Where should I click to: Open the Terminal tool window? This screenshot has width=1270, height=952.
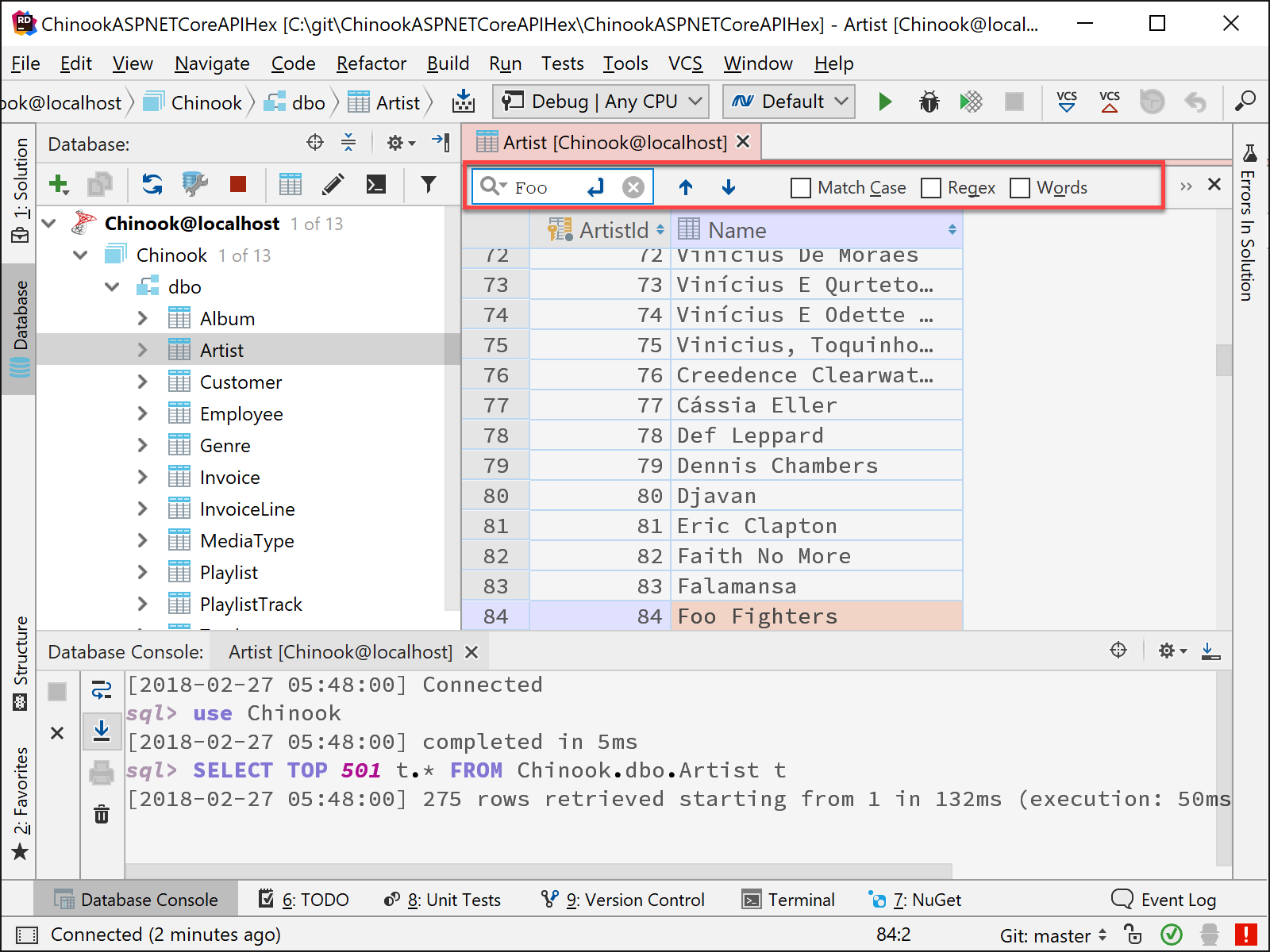click(788, 900)
